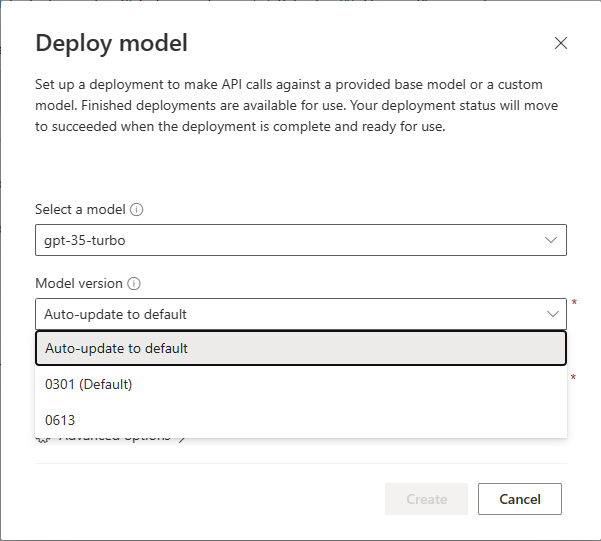This screenshot has width=601, height=541.
Task: Pick the 0613 version option
Action: coord(300,420)
